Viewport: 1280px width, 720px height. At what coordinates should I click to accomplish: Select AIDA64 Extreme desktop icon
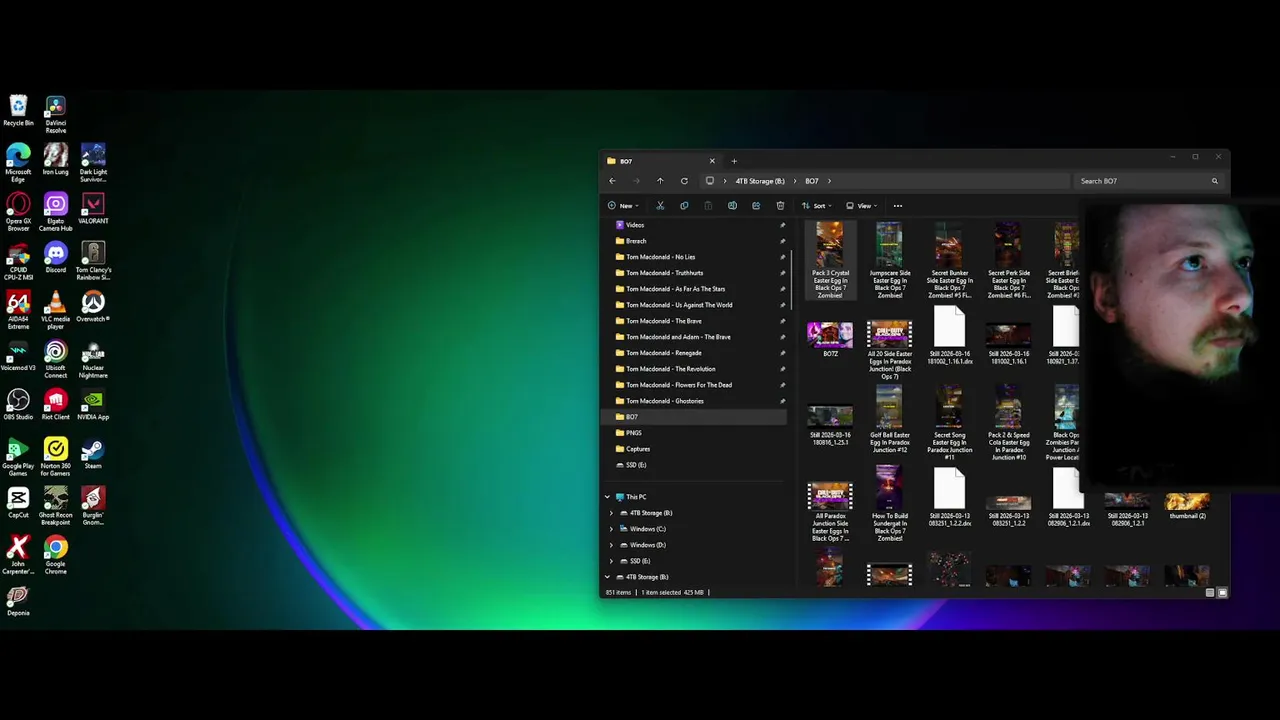click(18, 310)
